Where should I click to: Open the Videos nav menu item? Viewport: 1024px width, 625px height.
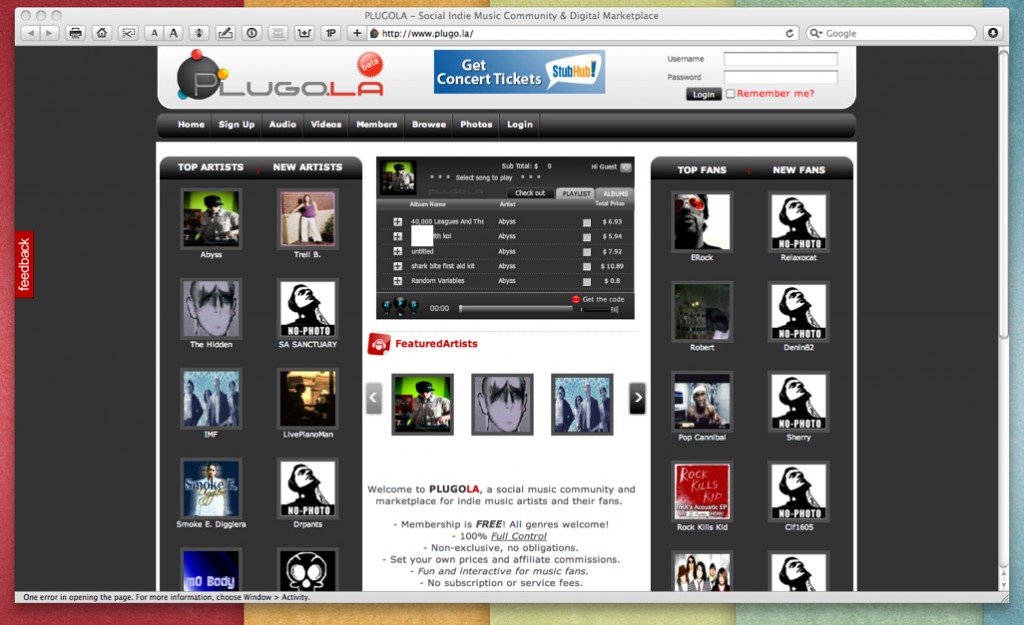[326, 124]
